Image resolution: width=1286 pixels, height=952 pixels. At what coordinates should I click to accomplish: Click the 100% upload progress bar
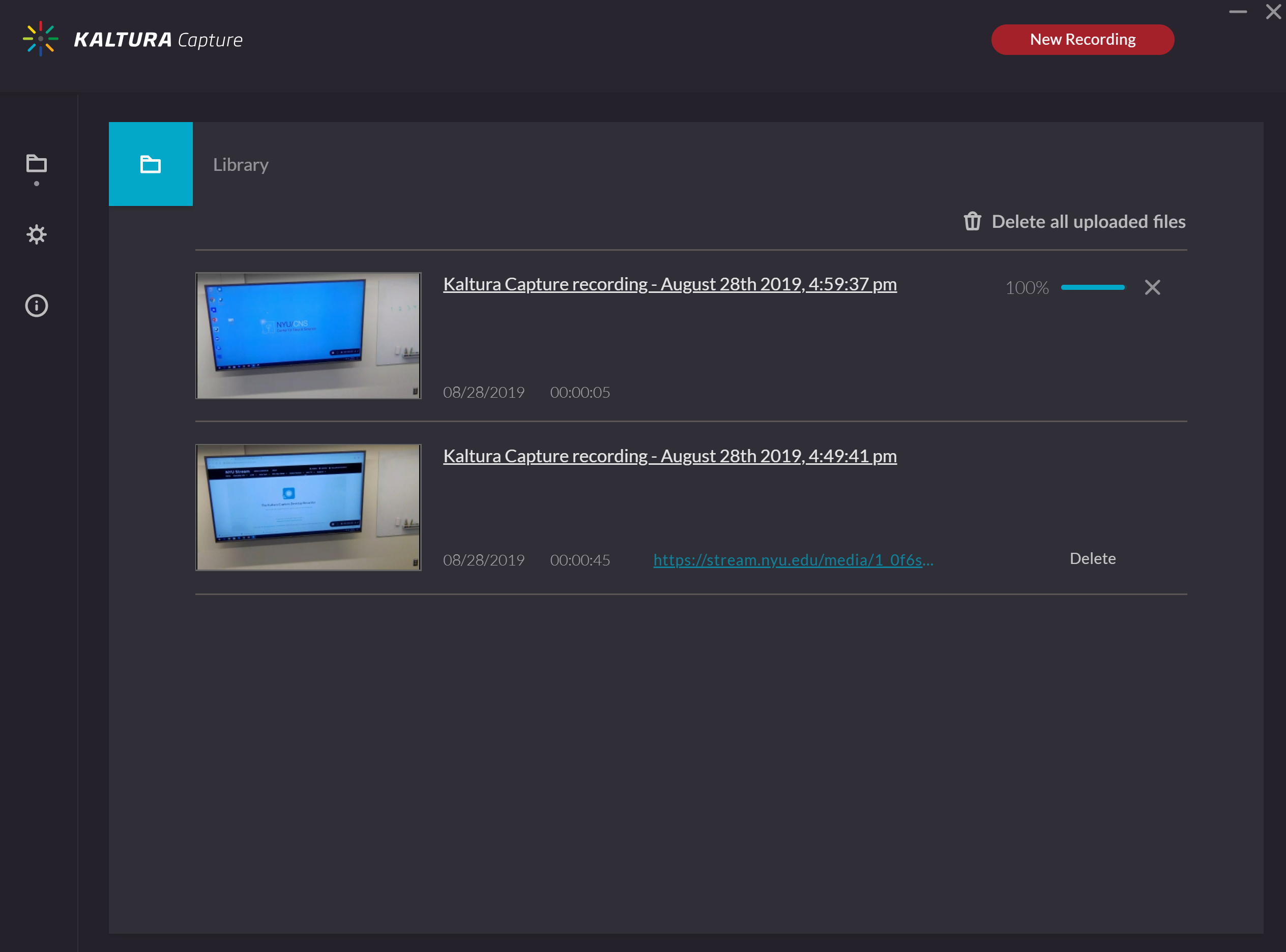tap(1092, 287)
